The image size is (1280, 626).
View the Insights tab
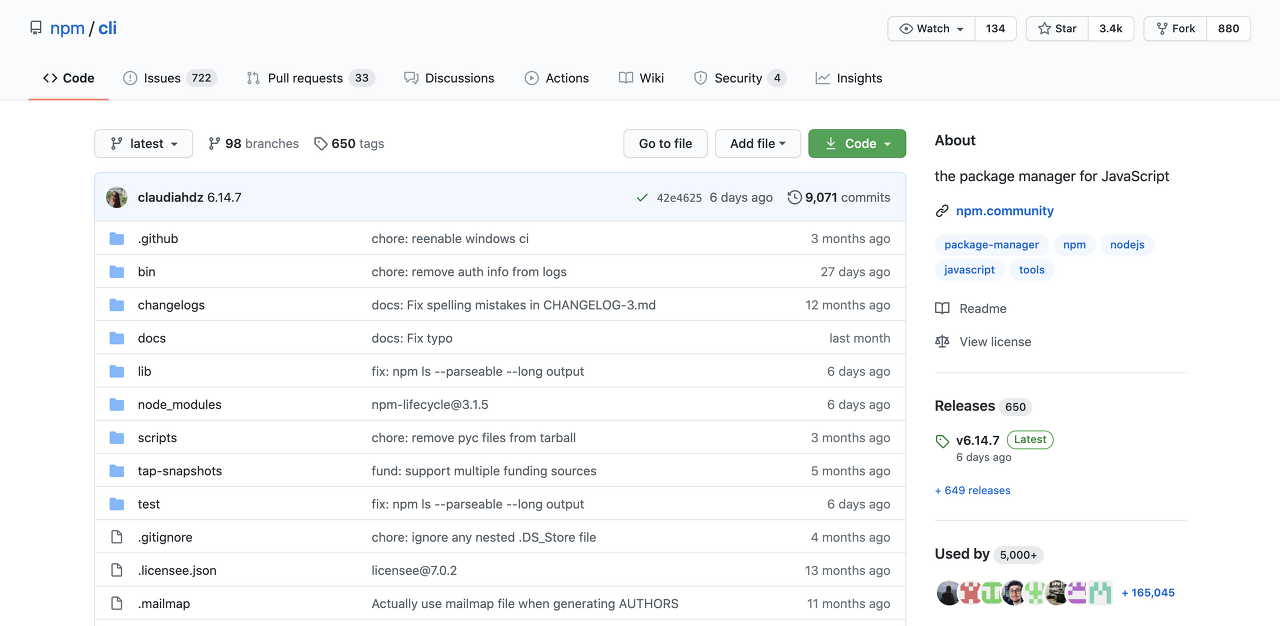[x=849, y=78]
